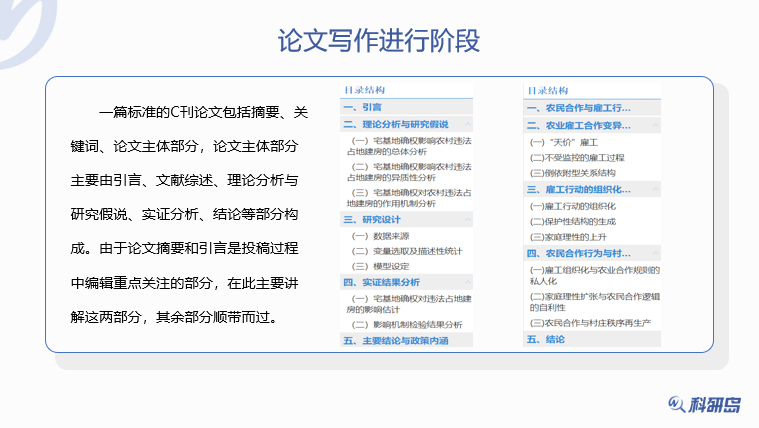Screen dimensions: 759x428
Task: Open 一、农民合作与雇工行… heading
Action: click(578, 108)
